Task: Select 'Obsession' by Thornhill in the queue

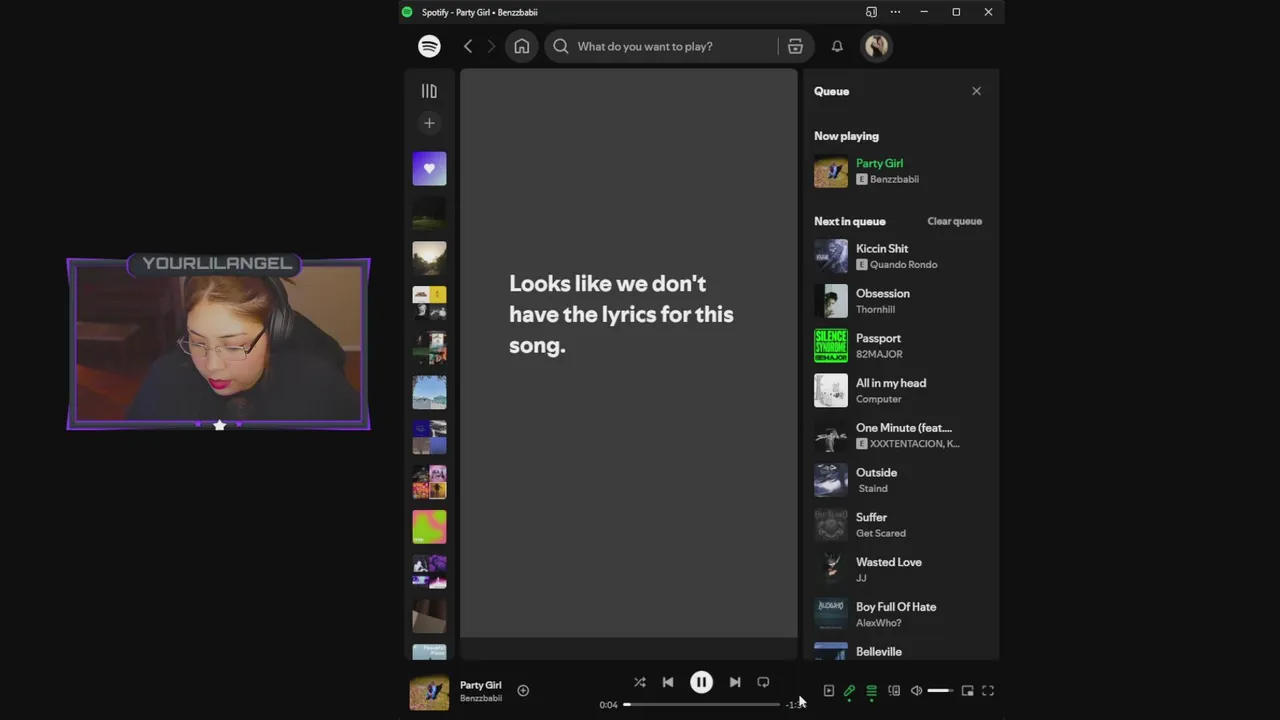Action: 900,301
